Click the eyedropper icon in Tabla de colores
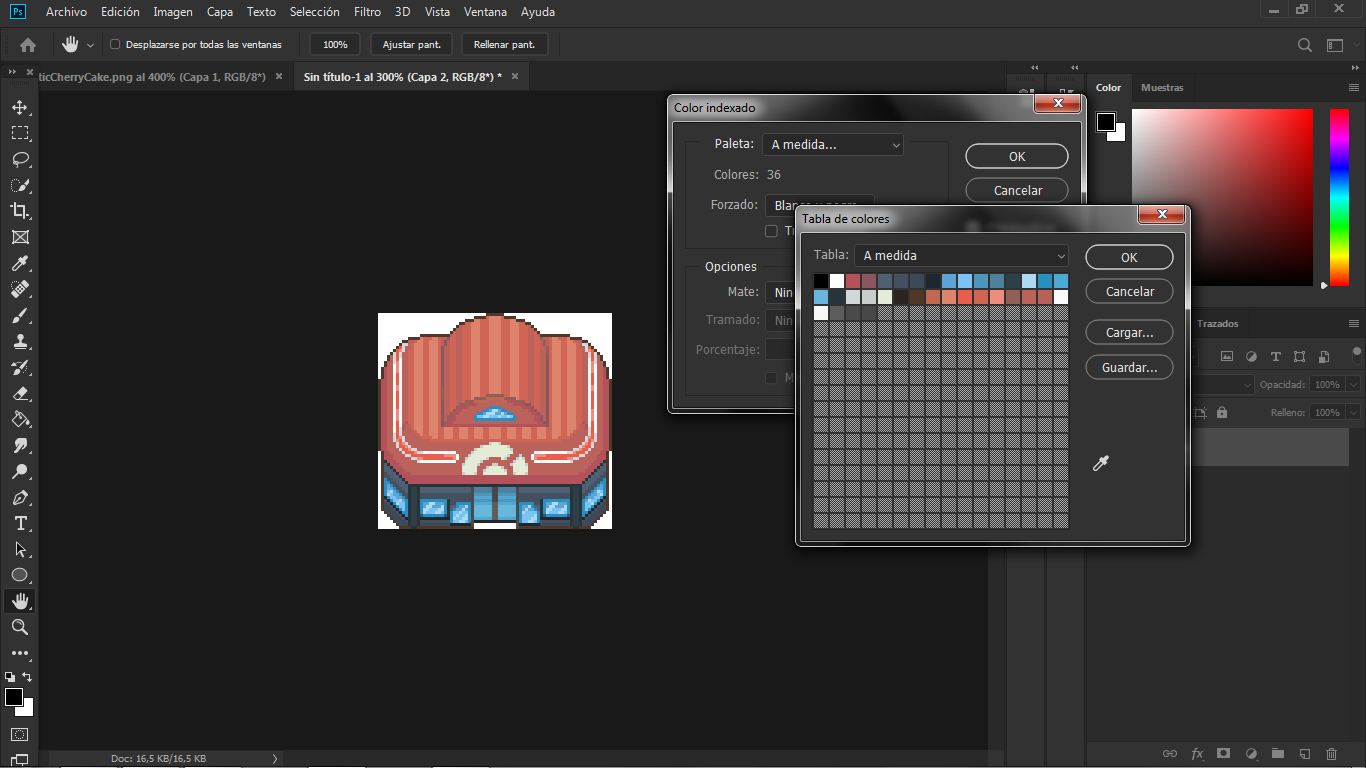The width and height of the screenshot is (1366, 768). coord(1101,463)
